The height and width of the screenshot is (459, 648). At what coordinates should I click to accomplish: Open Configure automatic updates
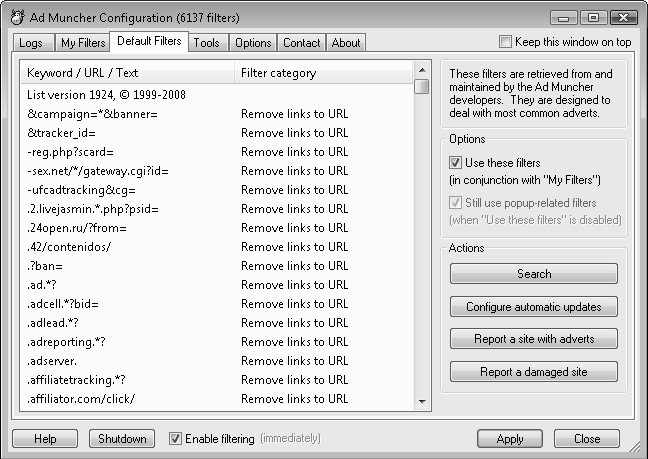tap(534, 307)
